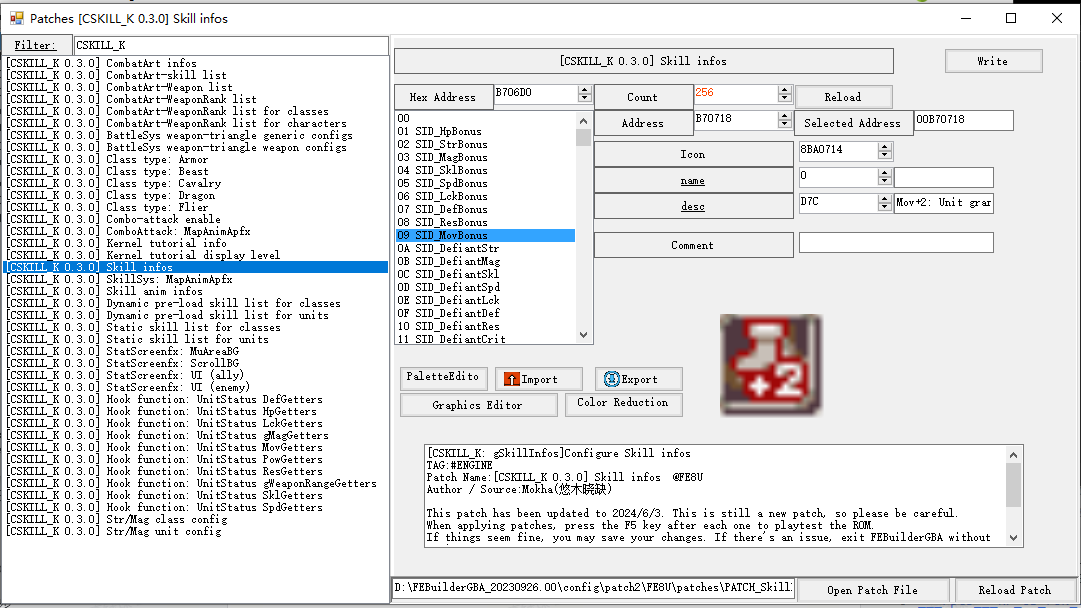The width and height of the screenshot is (1081, 608).
Task: Click the Comment text field
Action: (x=895, y=243)
